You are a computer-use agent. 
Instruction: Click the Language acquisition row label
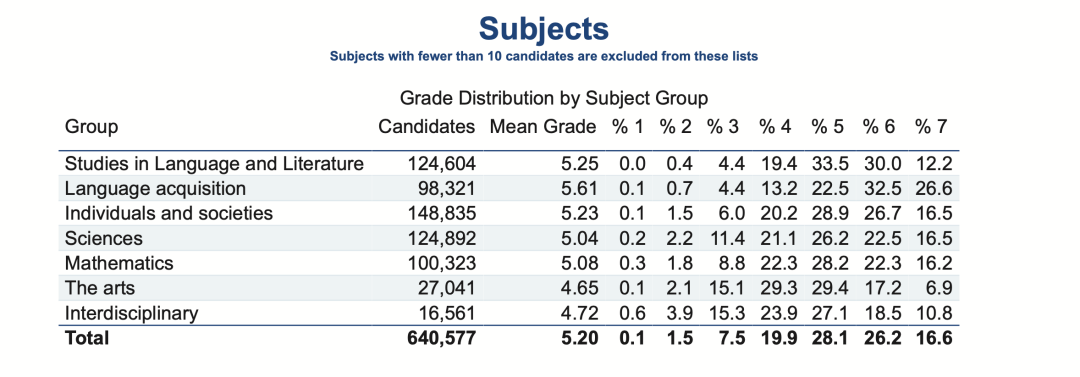coord(155,188)
